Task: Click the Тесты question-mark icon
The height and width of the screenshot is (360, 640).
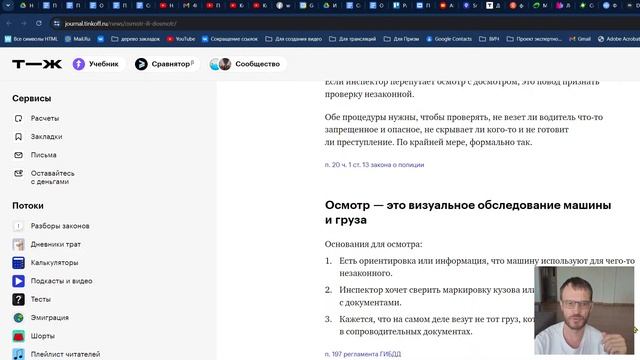Action: [x=18, y=299]
